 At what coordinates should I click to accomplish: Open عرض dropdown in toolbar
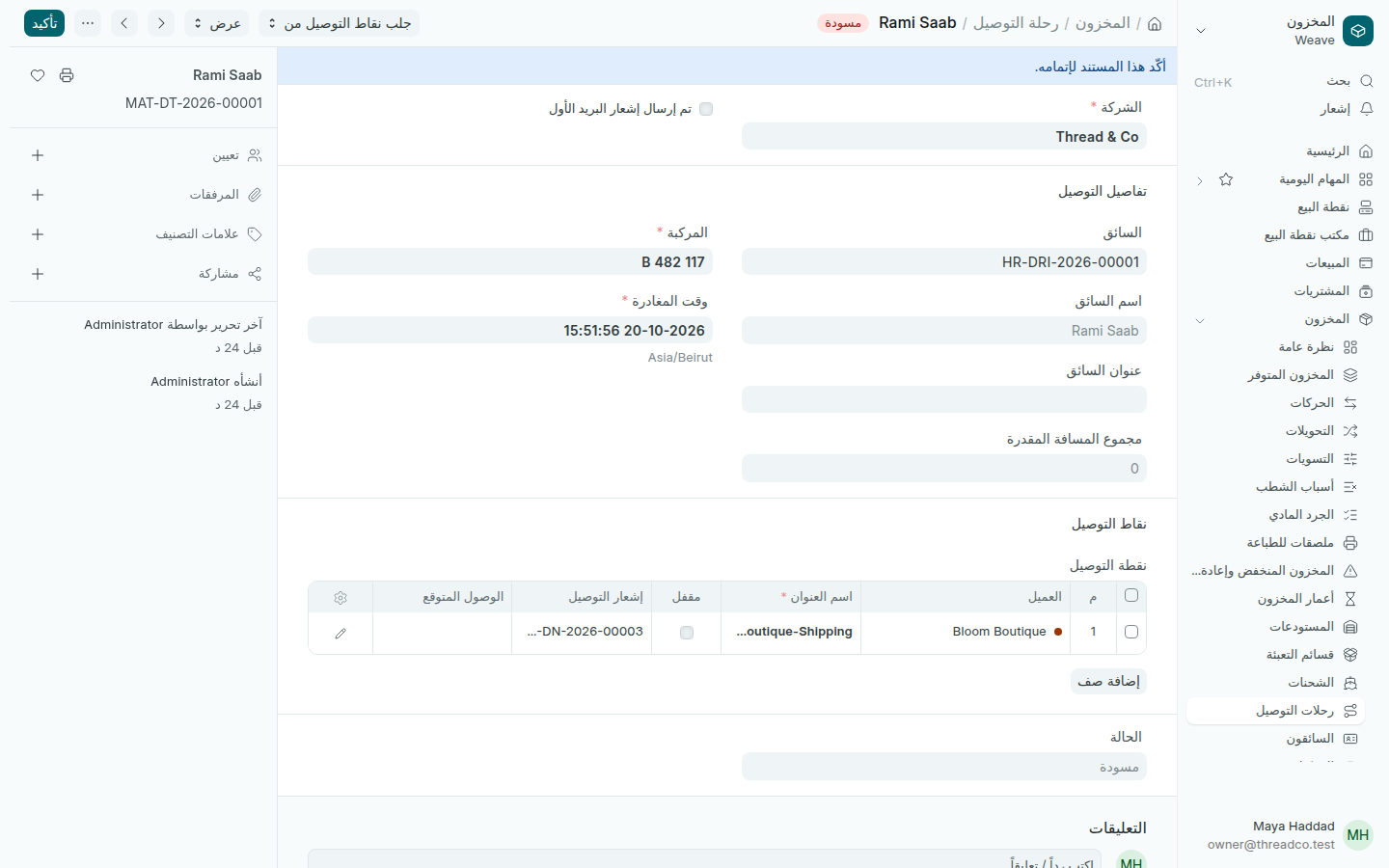click(216, 23)
